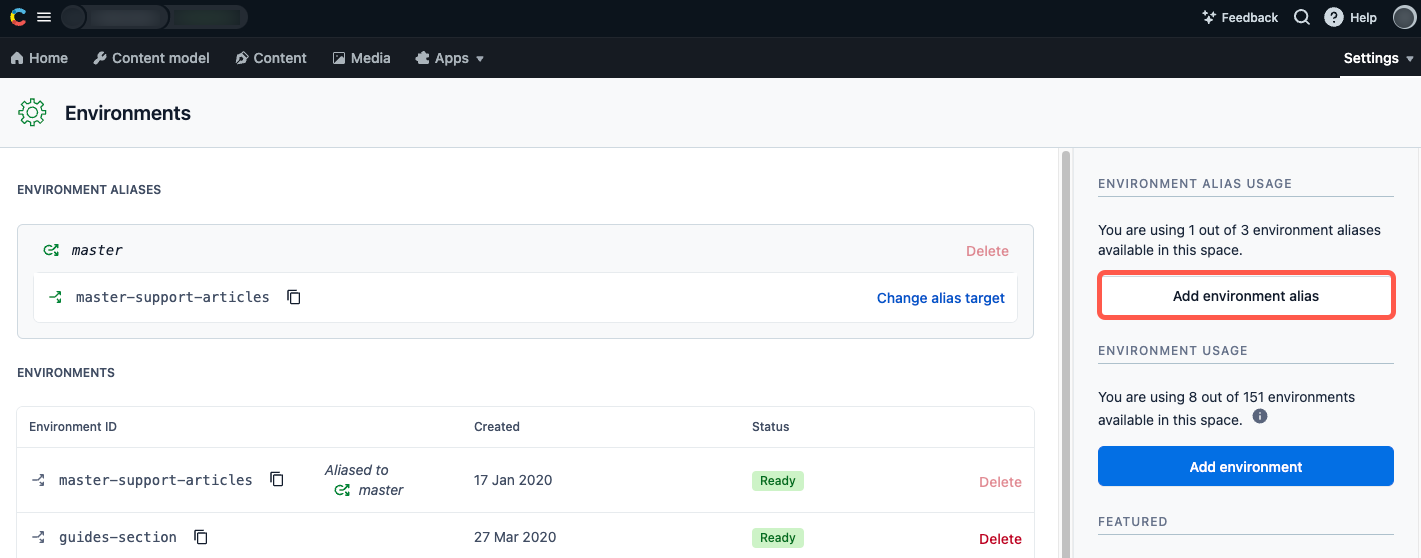Click the Created column header
This screenshot has height=558, width=1421.
(497, 427)
